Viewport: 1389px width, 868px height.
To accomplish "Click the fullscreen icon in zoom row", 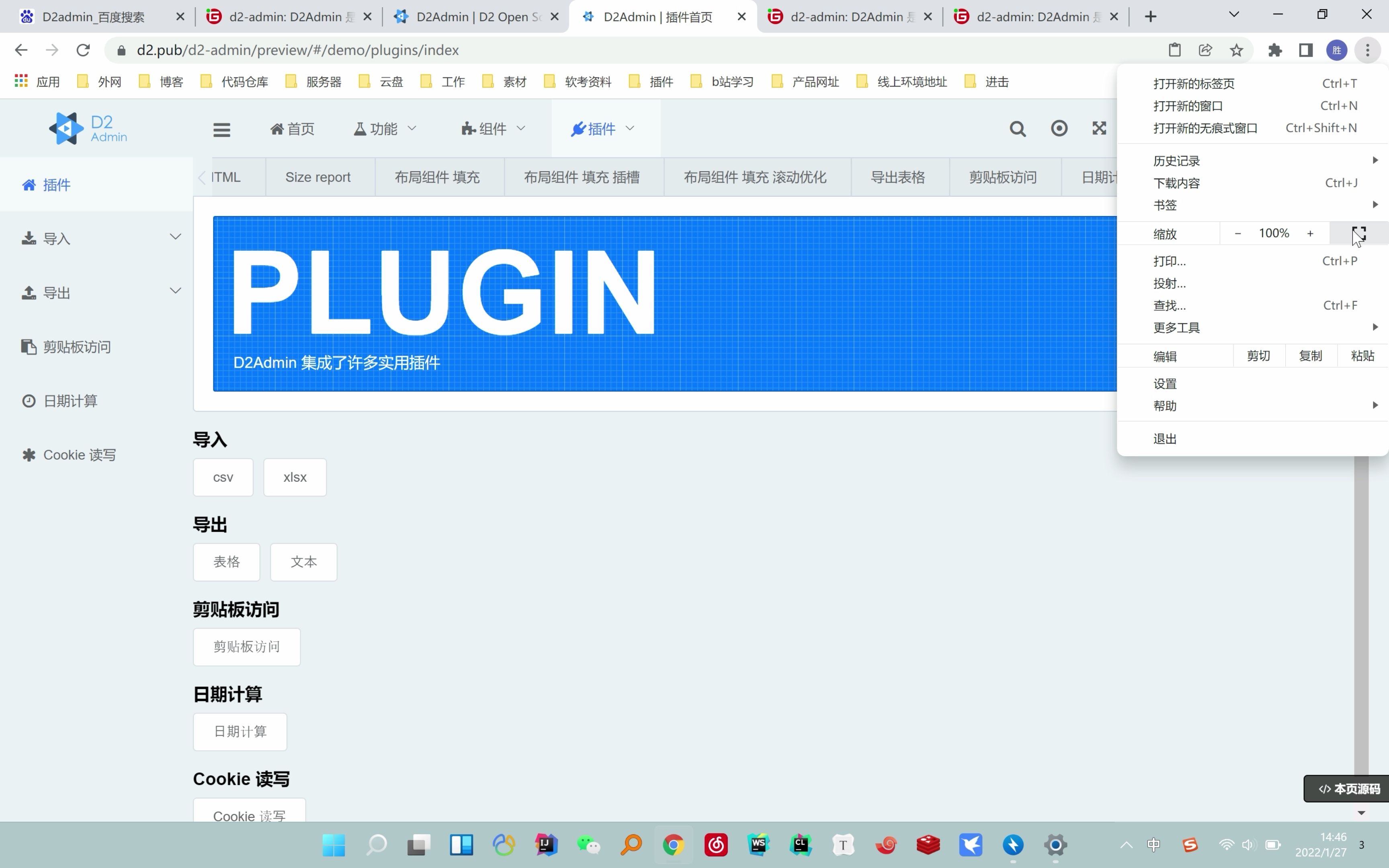I will coord(1358,233).
